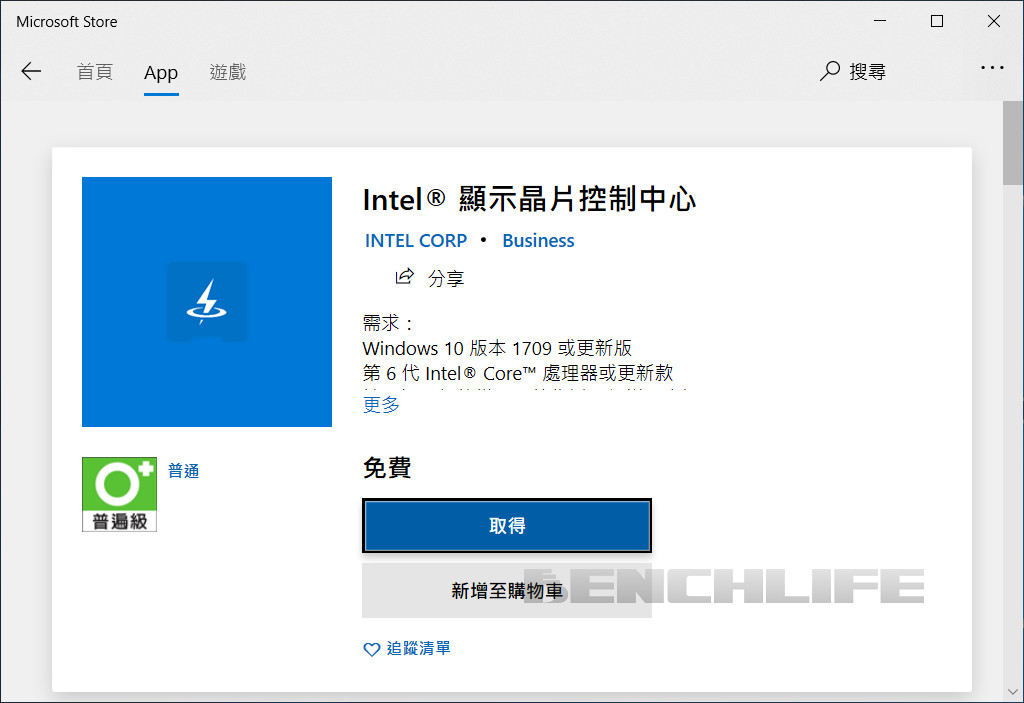1024x703 pixels.
Task: Open the 首頁 tab
Action: click(95, 72)
